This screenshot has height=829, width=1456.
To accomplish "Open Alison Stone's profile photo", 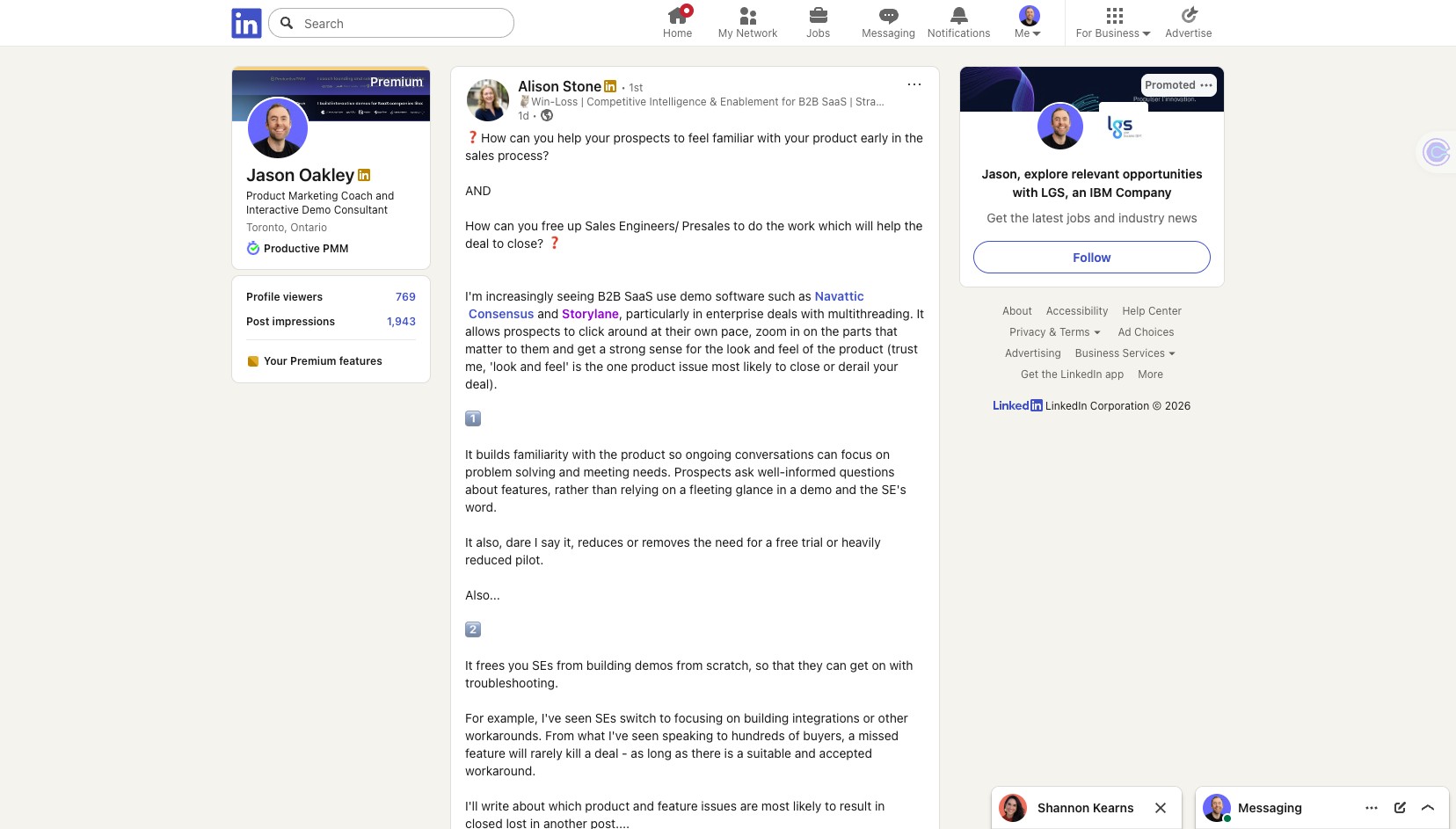I will 488,100.
